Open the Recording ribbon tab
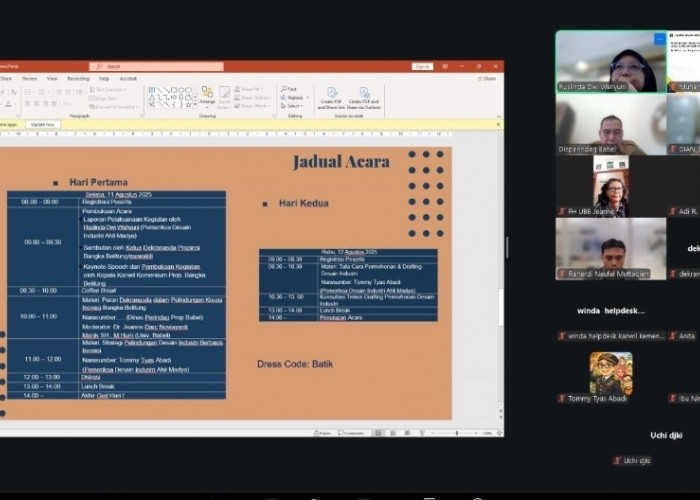The image size is (700, 500). coord(78,79)
